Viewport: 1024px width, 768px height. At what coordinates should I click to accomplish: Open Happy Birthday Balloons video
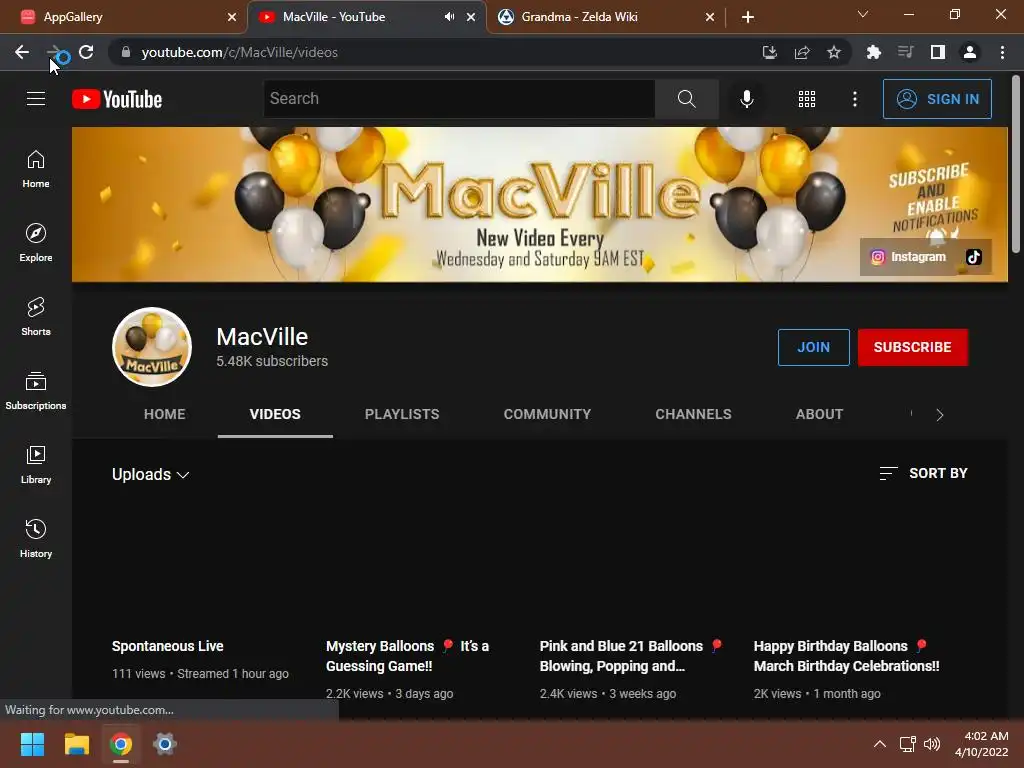(x=846, y=656)
